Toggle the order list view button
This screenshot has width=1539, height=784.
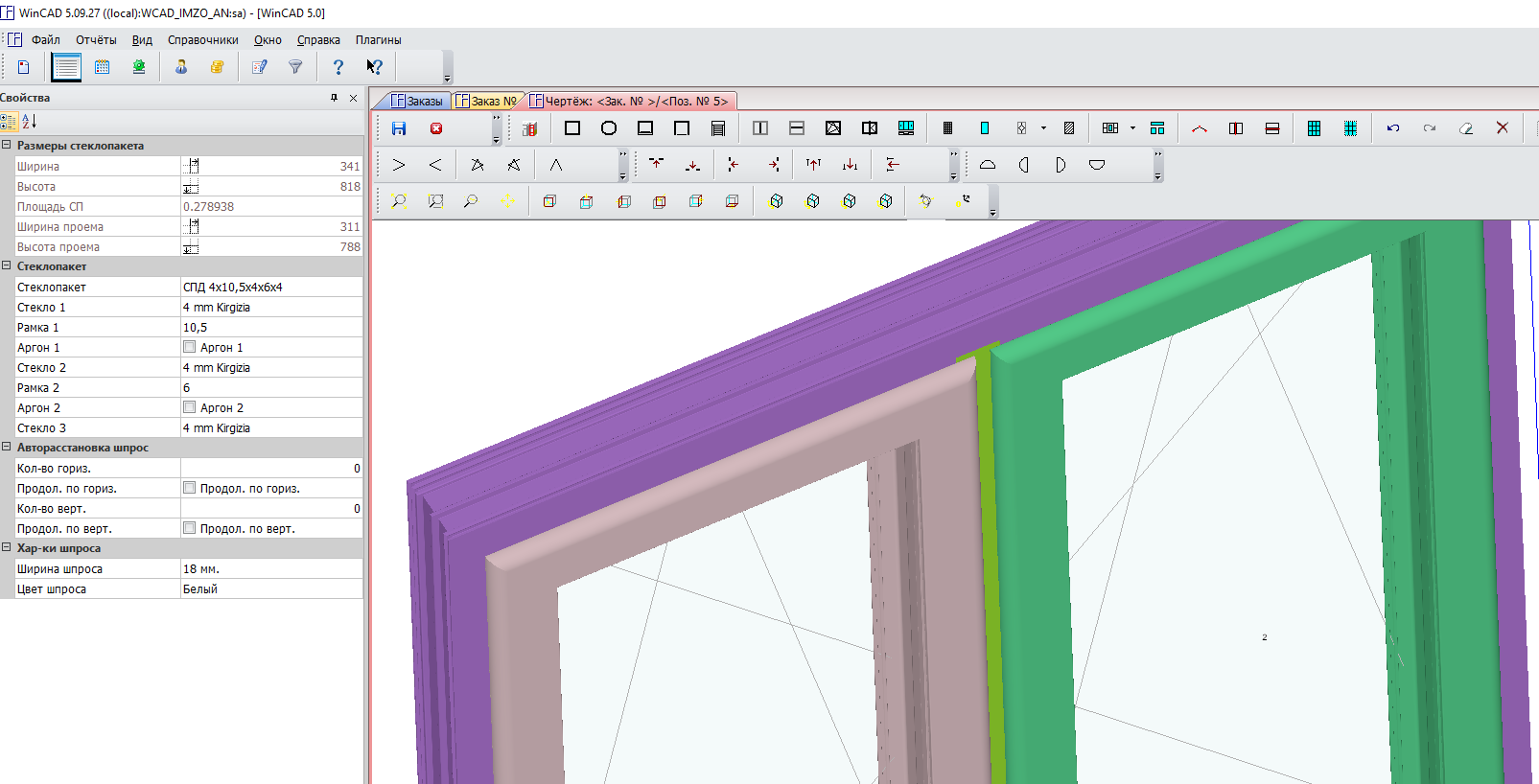(66, 67)
